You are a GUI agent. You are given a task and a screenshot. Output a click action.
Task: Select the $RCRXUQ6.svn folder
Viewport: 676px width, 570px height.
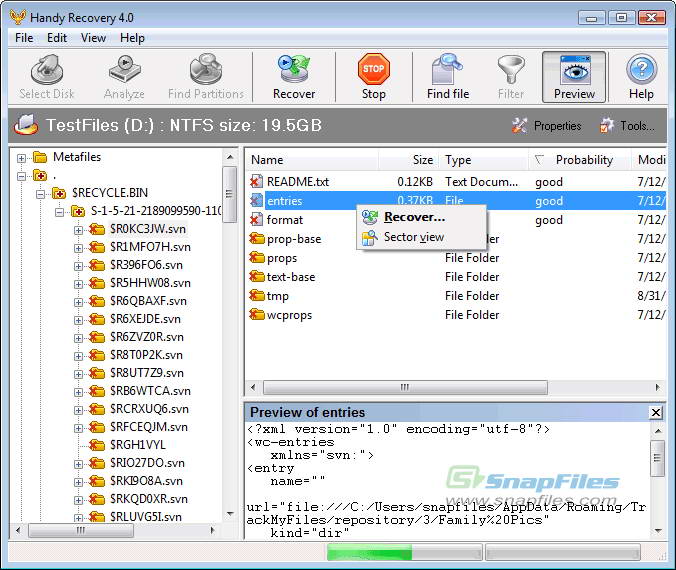tap(149, 409)
